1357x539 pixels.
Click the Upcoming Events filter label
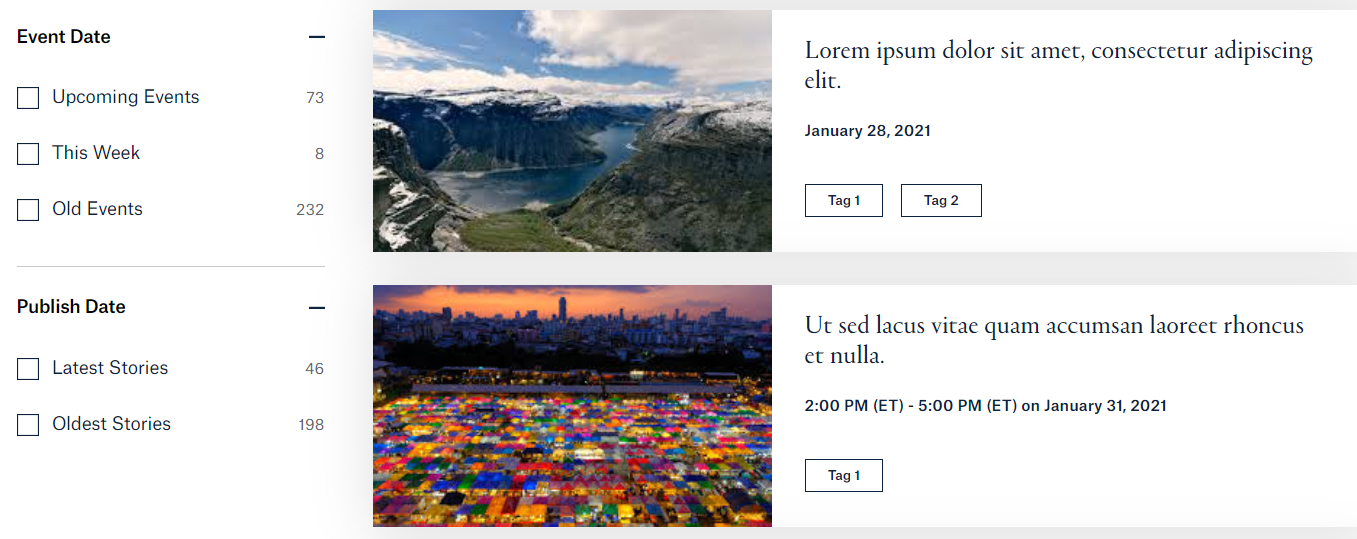click(x=126, y=97)
